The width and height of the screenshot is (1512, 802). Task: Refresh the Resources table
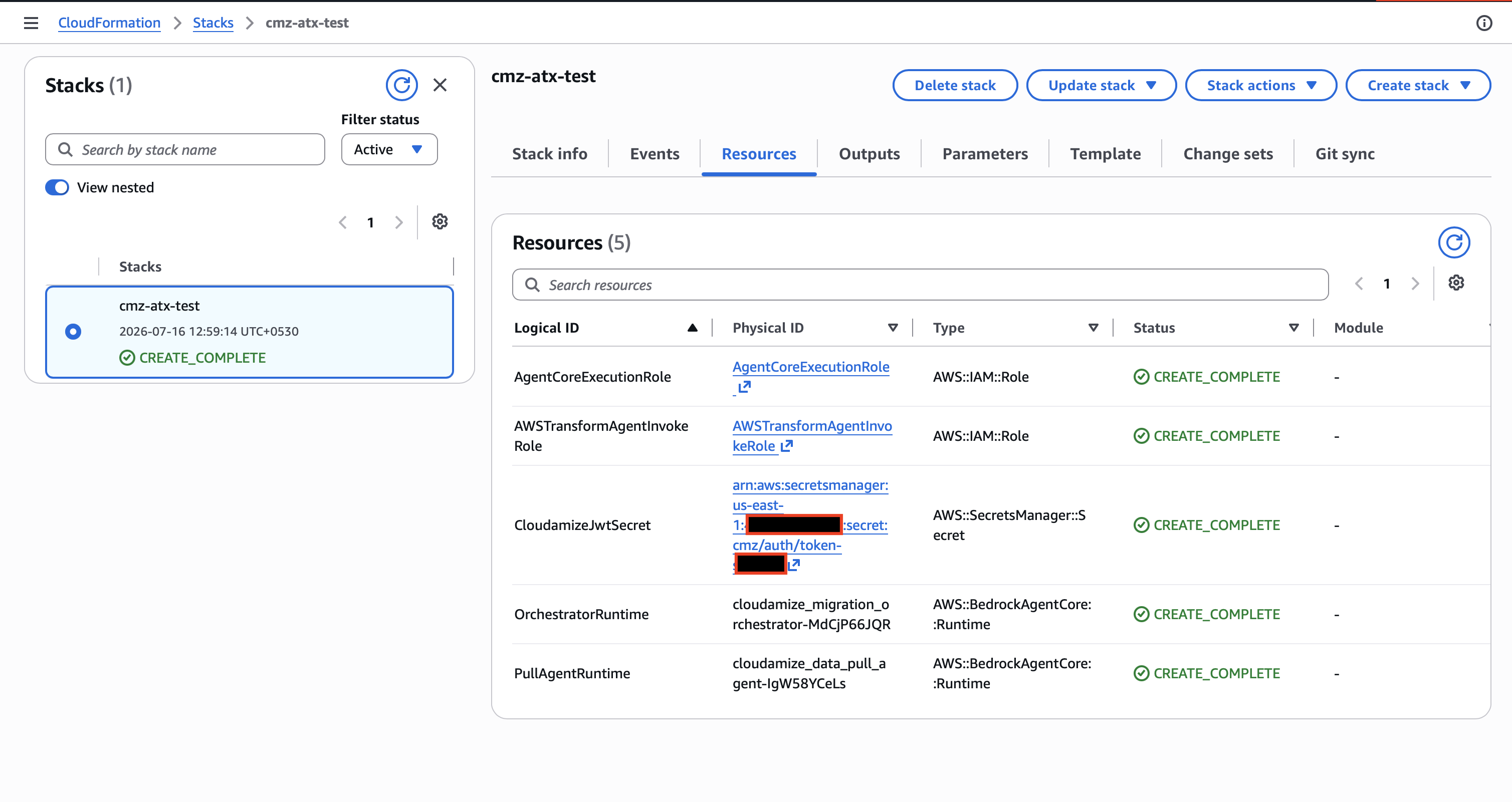click(x=1454, y=242)
